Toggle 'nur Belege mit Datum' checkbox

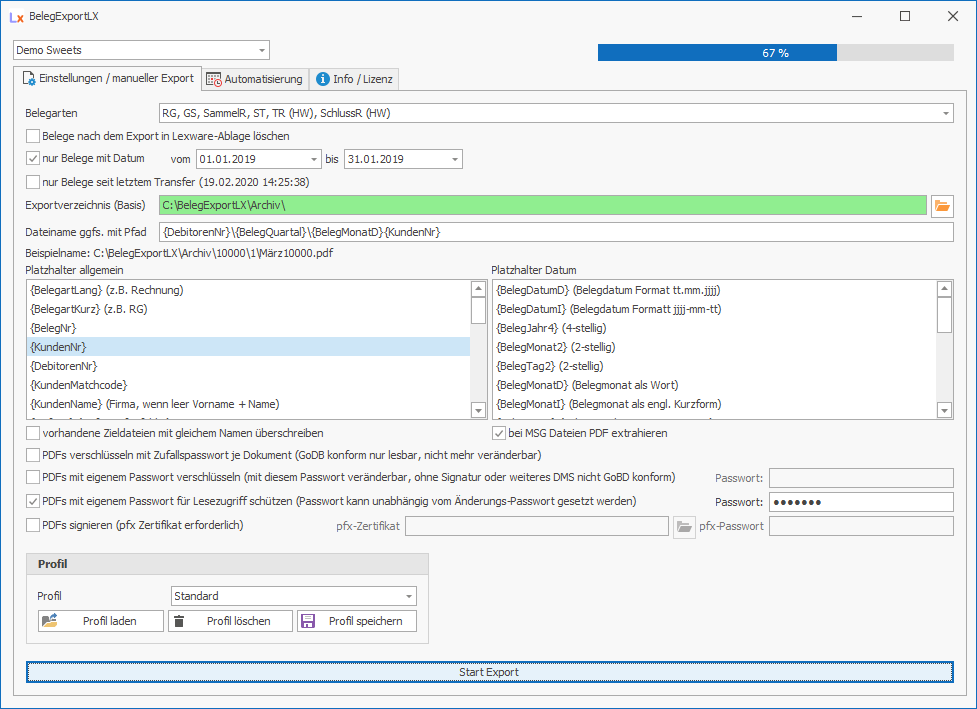click(x=34, y=158)
